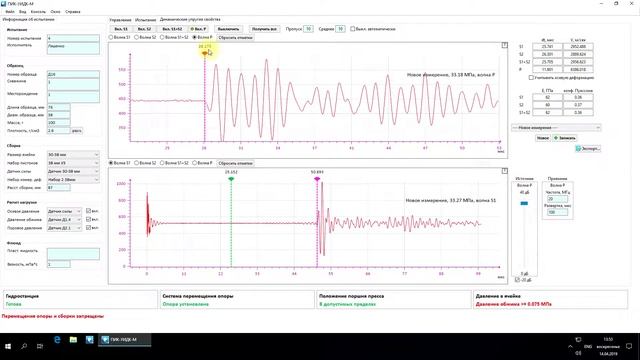The height and width of the screenshot is (360, 640).
Task: Click the orange marker on upper chart
Action: 205,53
